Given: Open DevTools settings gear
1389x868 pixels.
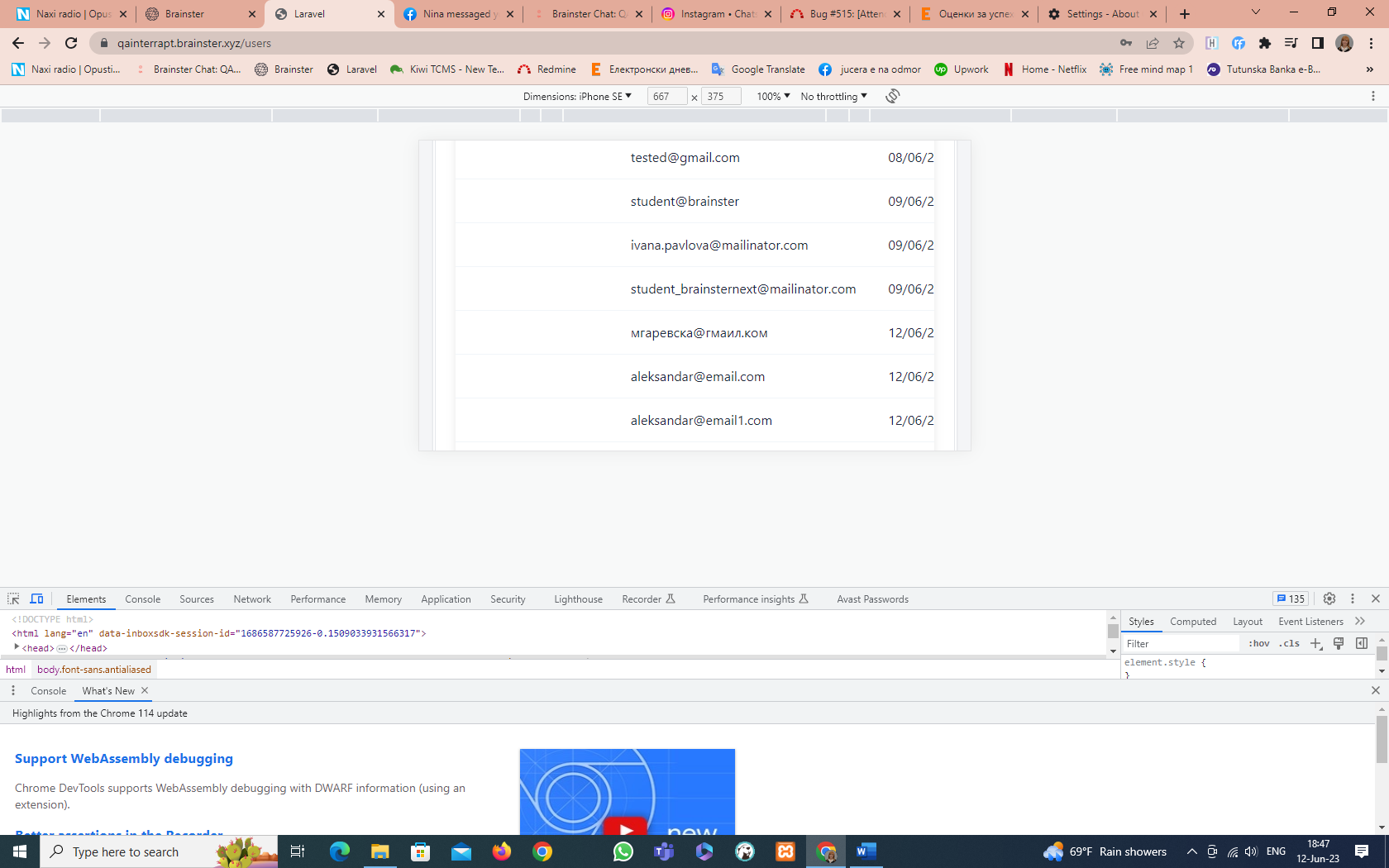Looking at the screenshot, I should [x=1329, y=599].
